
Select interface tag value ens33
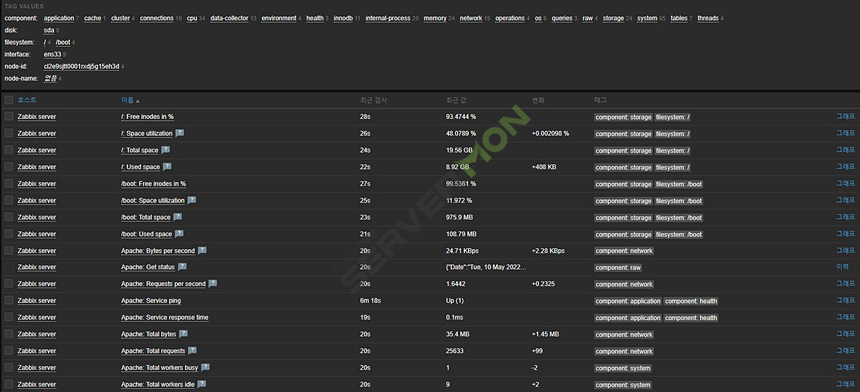click(53, 54)
